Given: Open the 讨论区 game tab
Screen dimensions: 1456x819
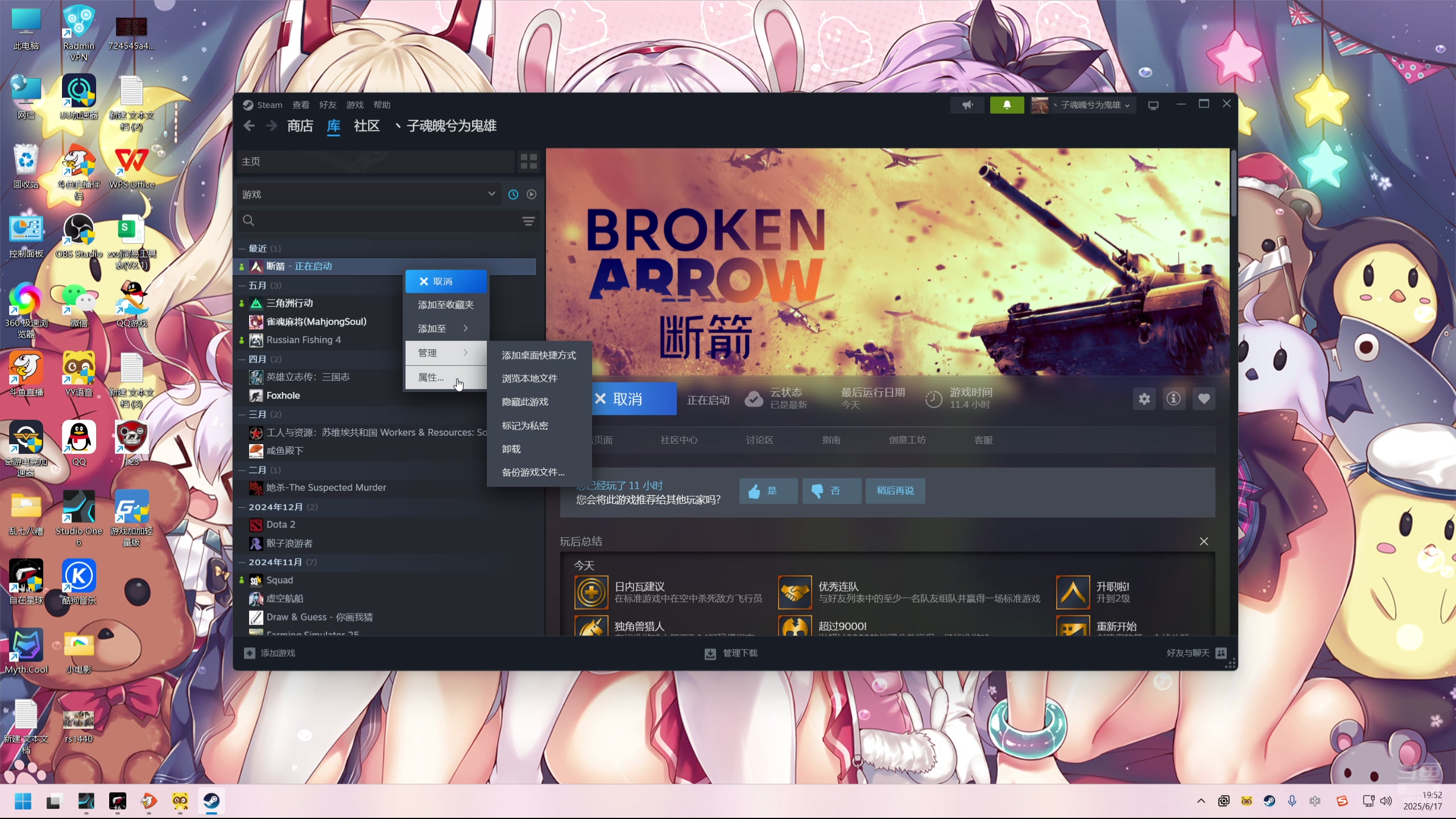Looking at the screenshot, I should [x=760, y=440].
